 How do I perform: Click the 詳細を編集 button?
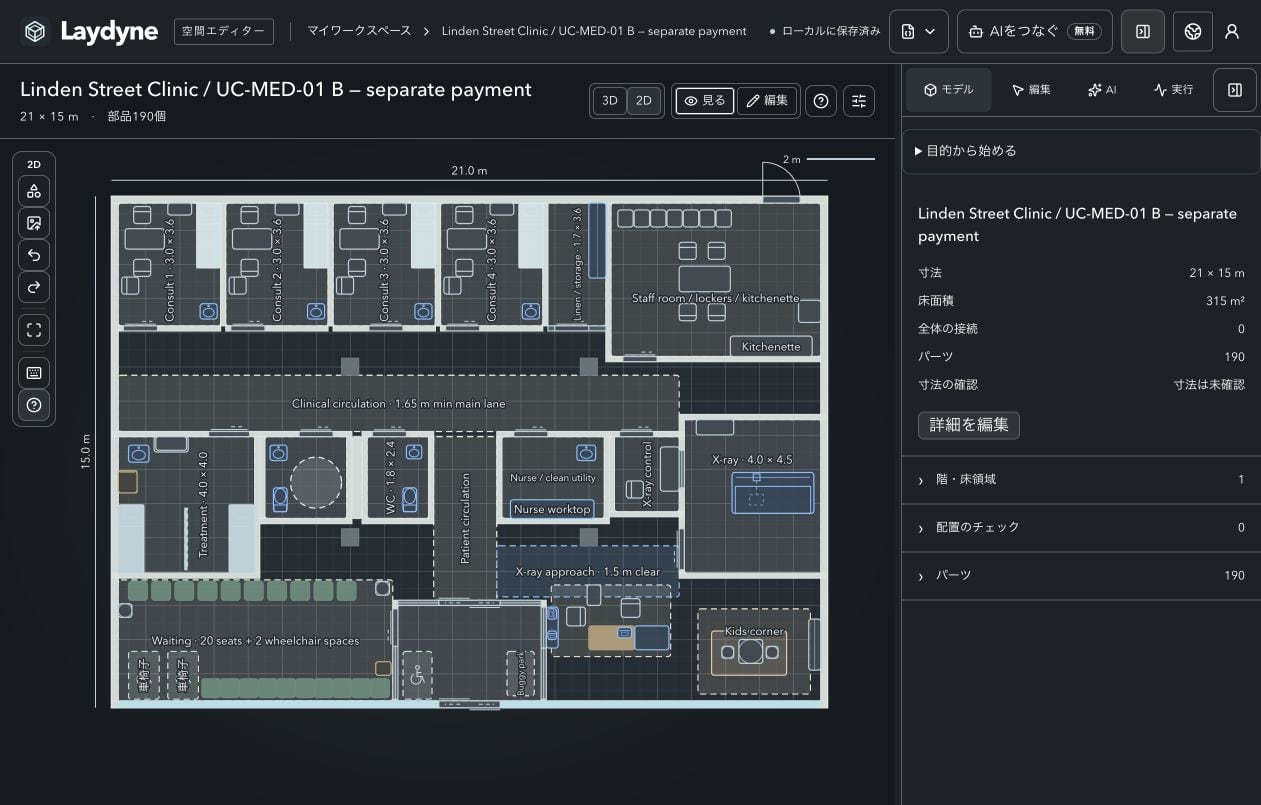tap(969, 425)
